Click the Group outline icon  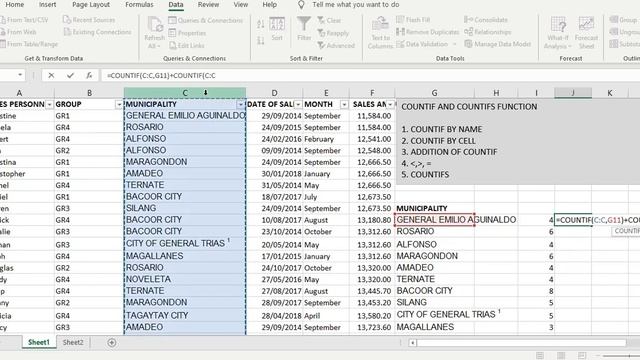(x=613, y=19)
